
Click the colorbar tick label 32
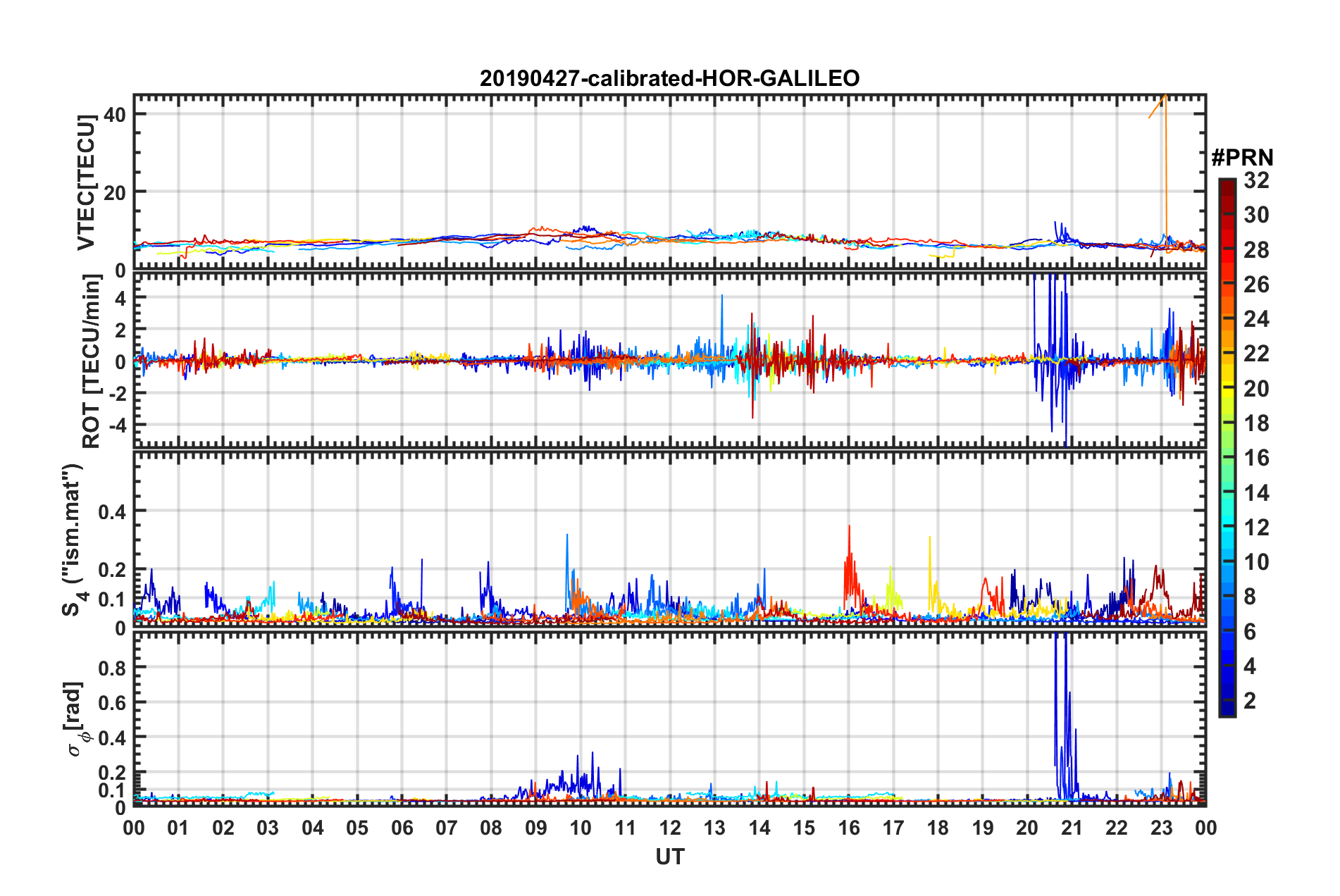[x=1256, y=180]
